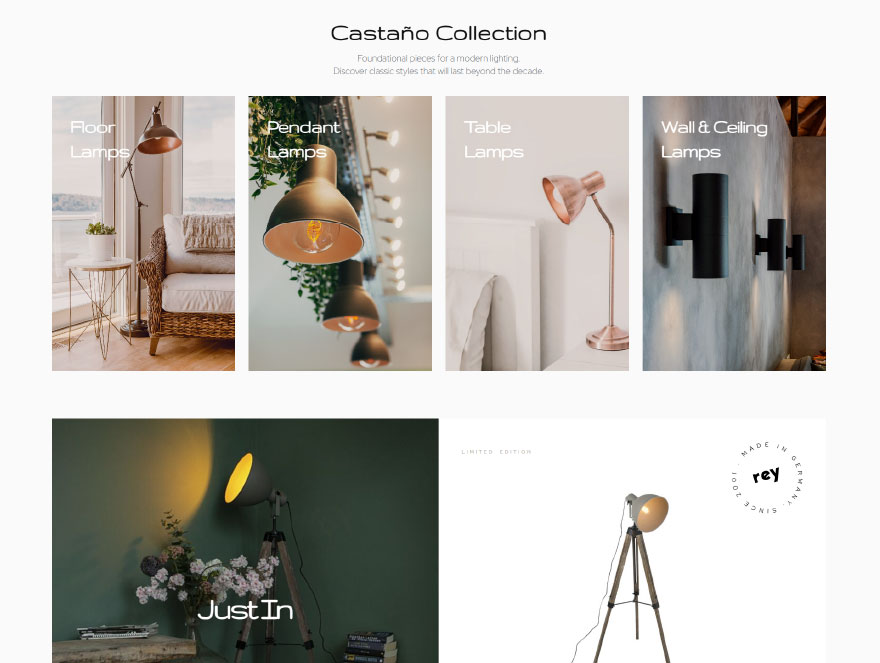Open the Table Lamps category card
This screenshot has width=880, height=663.
coord(537,233)
